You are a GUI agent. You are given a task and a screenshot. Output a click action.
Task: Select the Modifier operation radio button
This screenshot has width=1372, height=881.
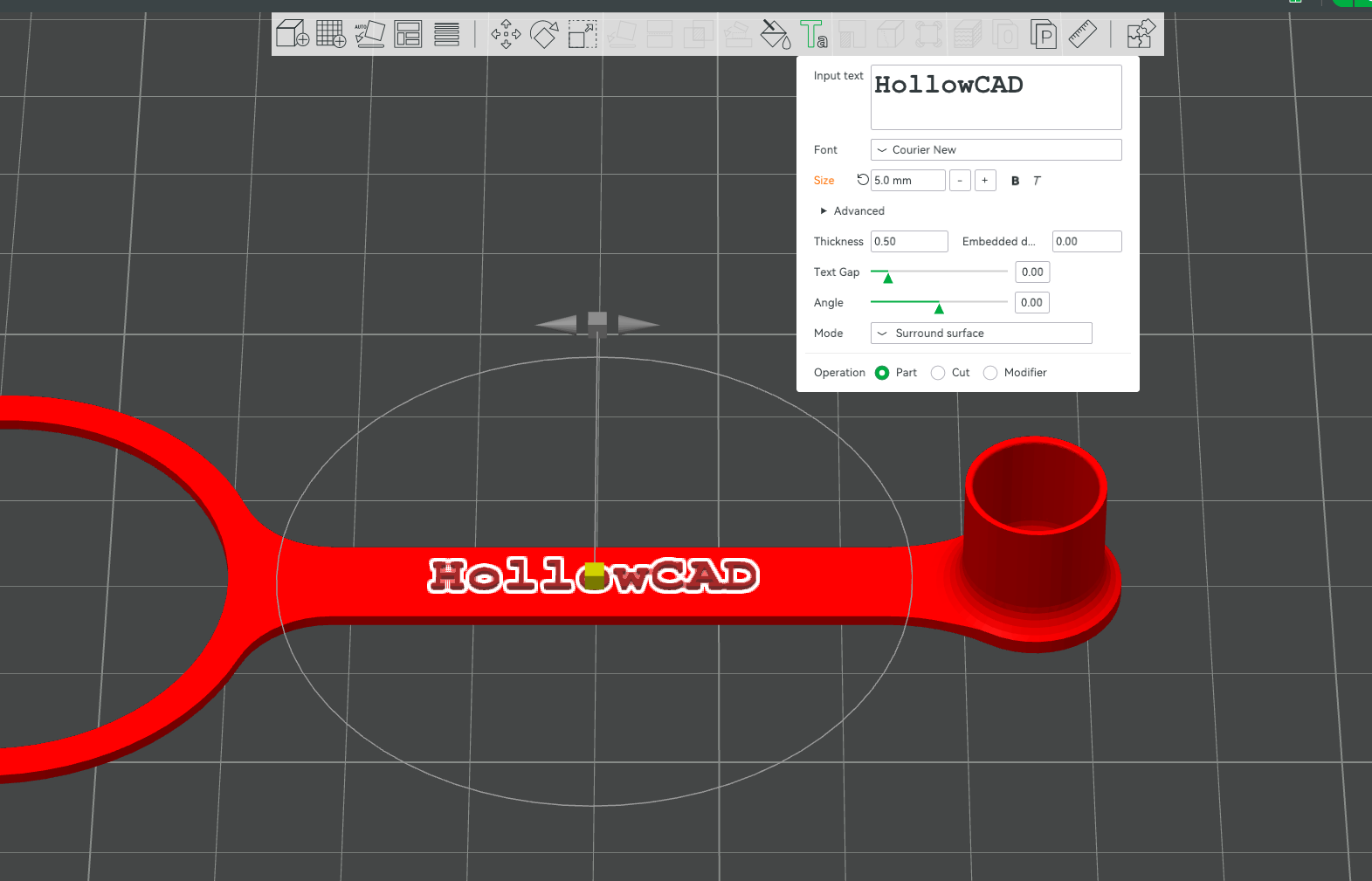pyautogui.click(x=990, y=373)
